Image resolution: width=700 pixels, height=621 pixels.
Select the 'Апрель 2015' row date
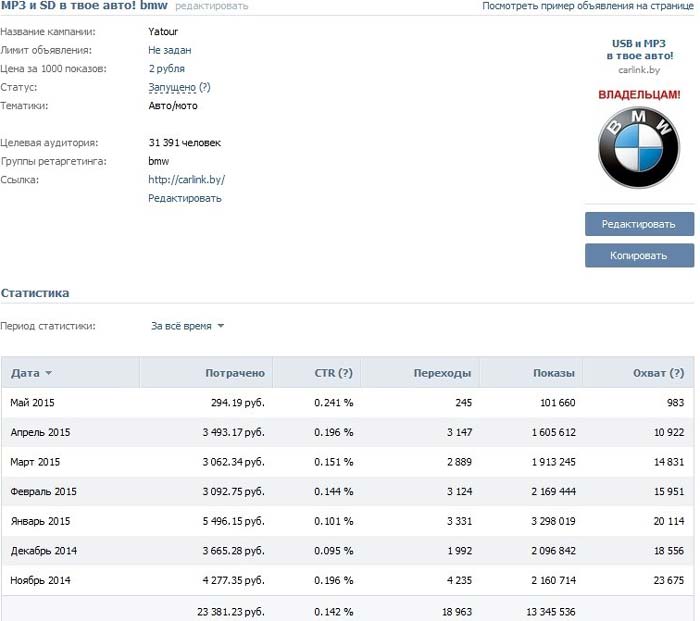coord(40,432)
